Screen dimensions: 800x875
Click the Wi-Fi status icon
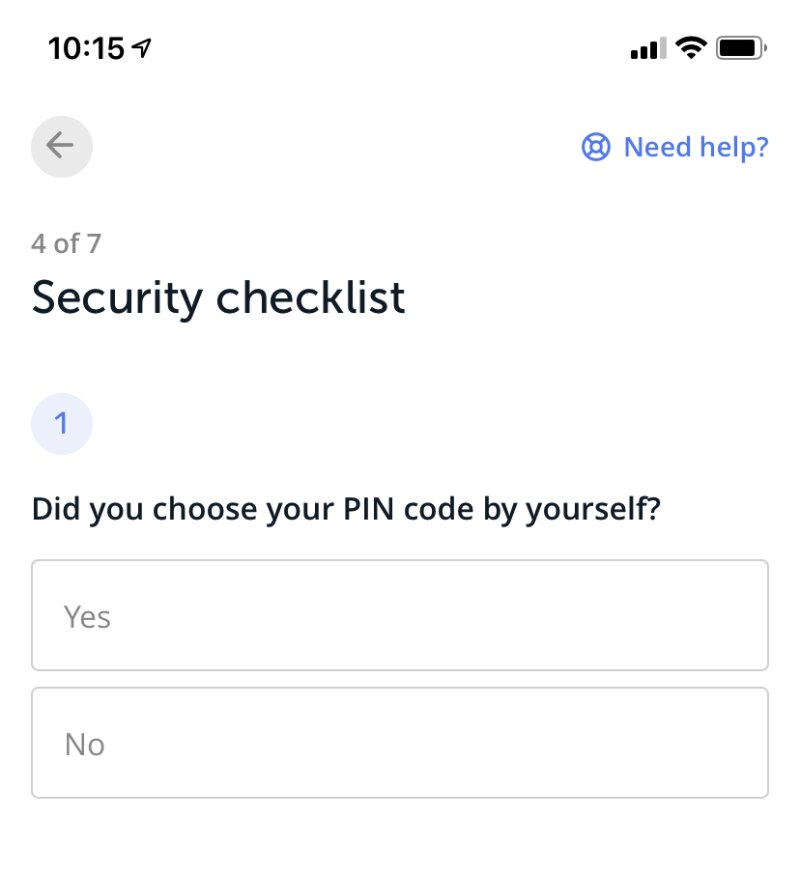click(690, 47)
